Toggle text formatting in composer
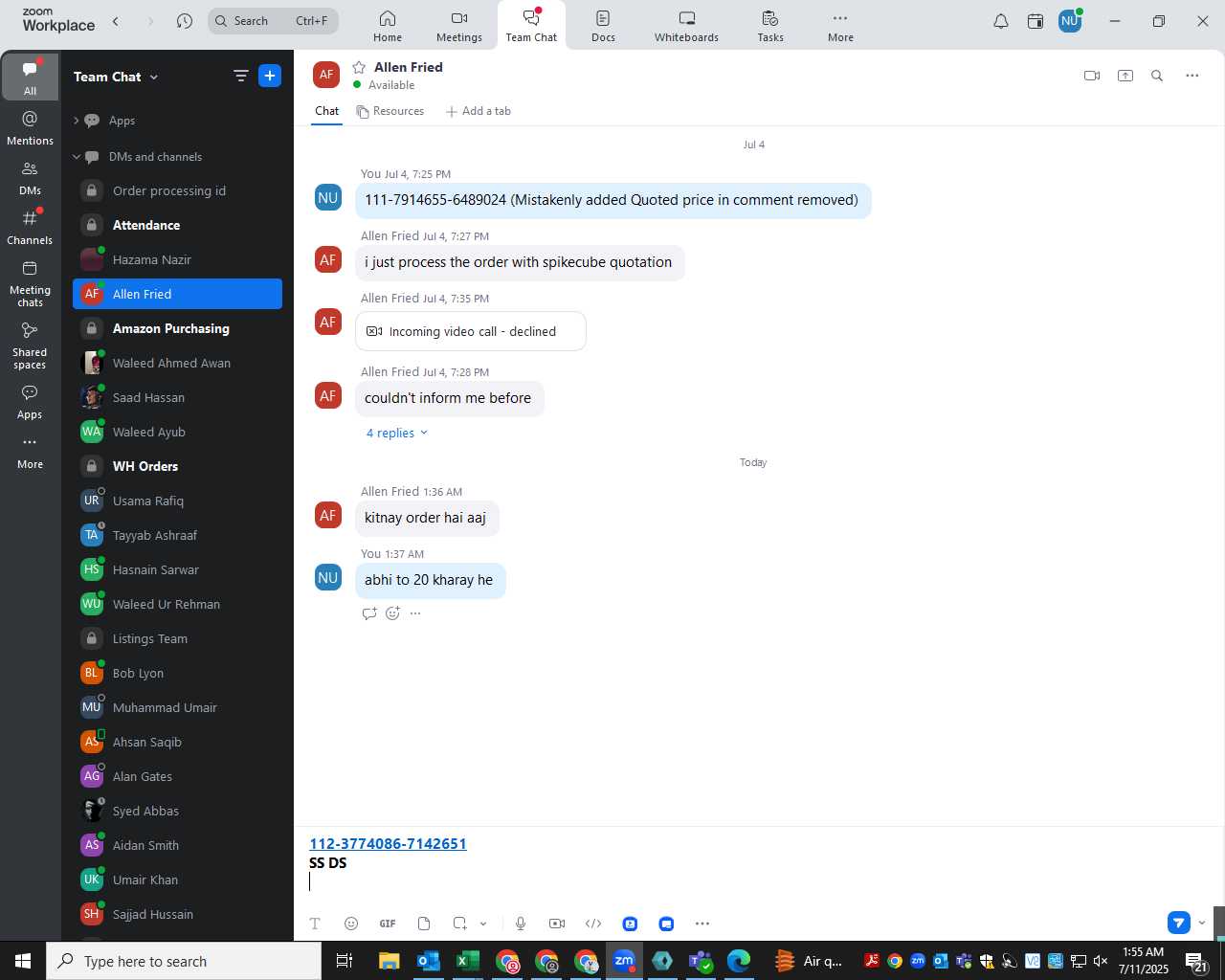The height and width of the screenshot is (980, 1225). [315, 924]
